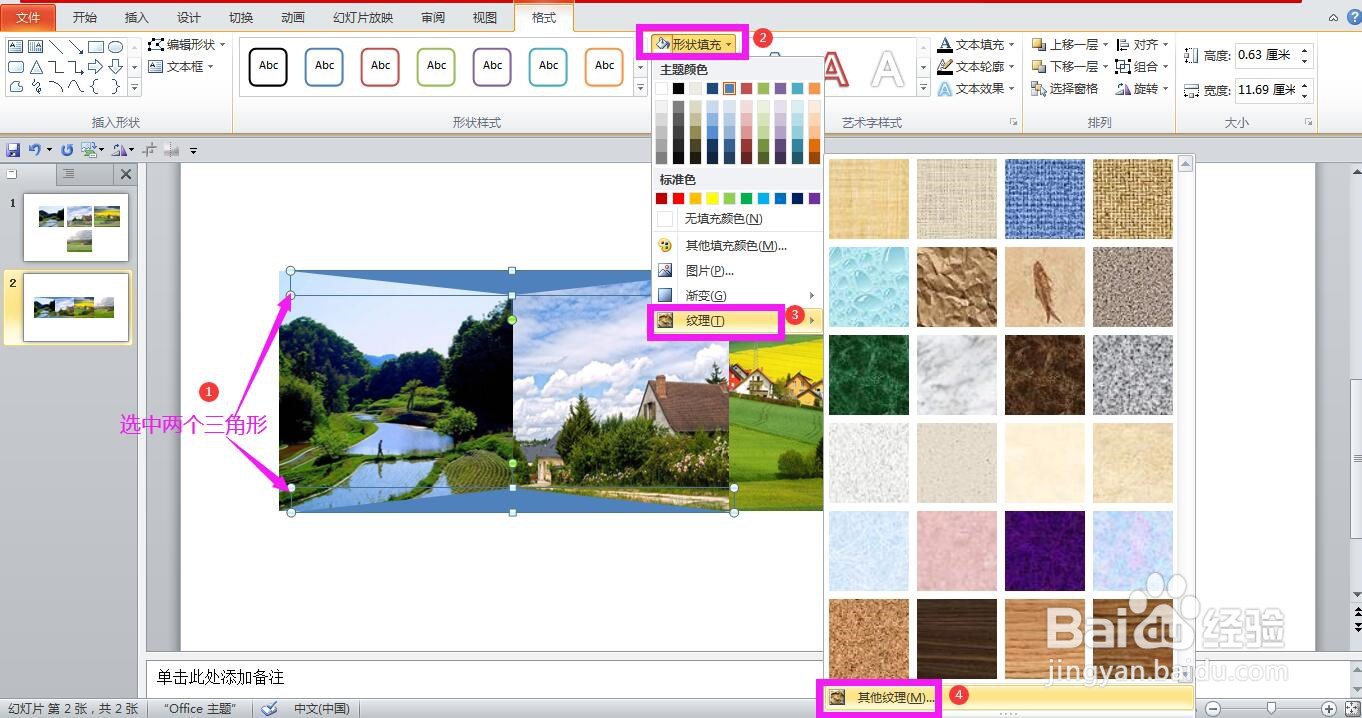The image size is (1362, 718).
Task: Pick the isosceles triangle shape
Action: (36, 67)
